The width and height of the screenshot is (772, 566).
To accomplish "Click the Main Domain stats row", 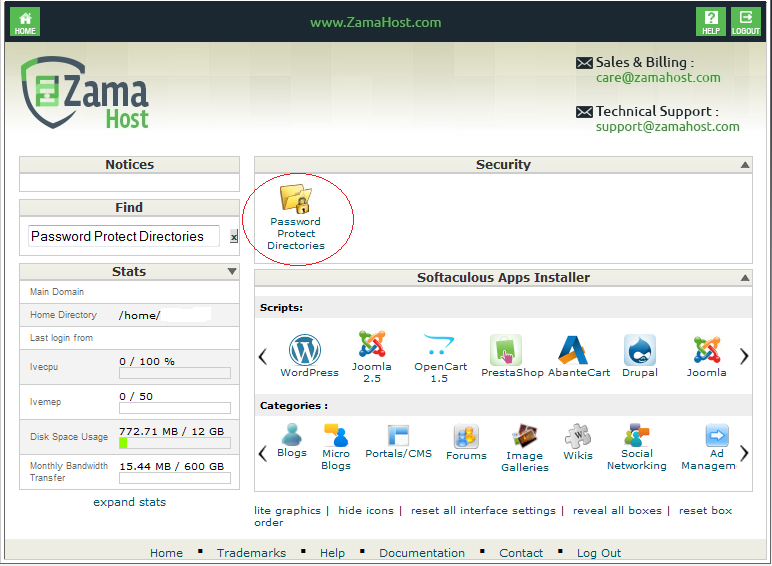I will tap(129, 292).
